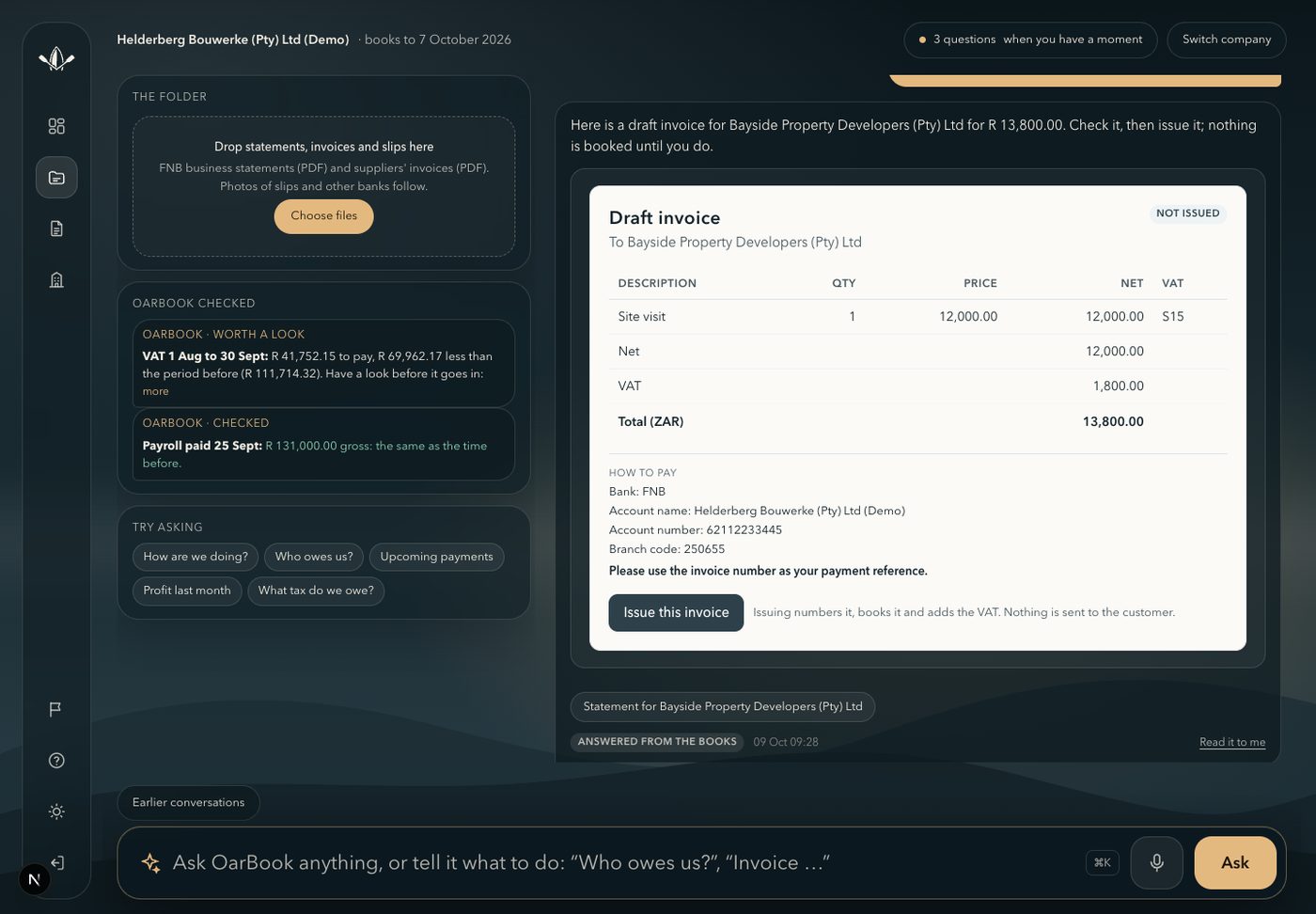Click the VAT 1,800.00 amount
Image resolution: width=1316 pixels, height=914 pixels.
point(1119,386)
